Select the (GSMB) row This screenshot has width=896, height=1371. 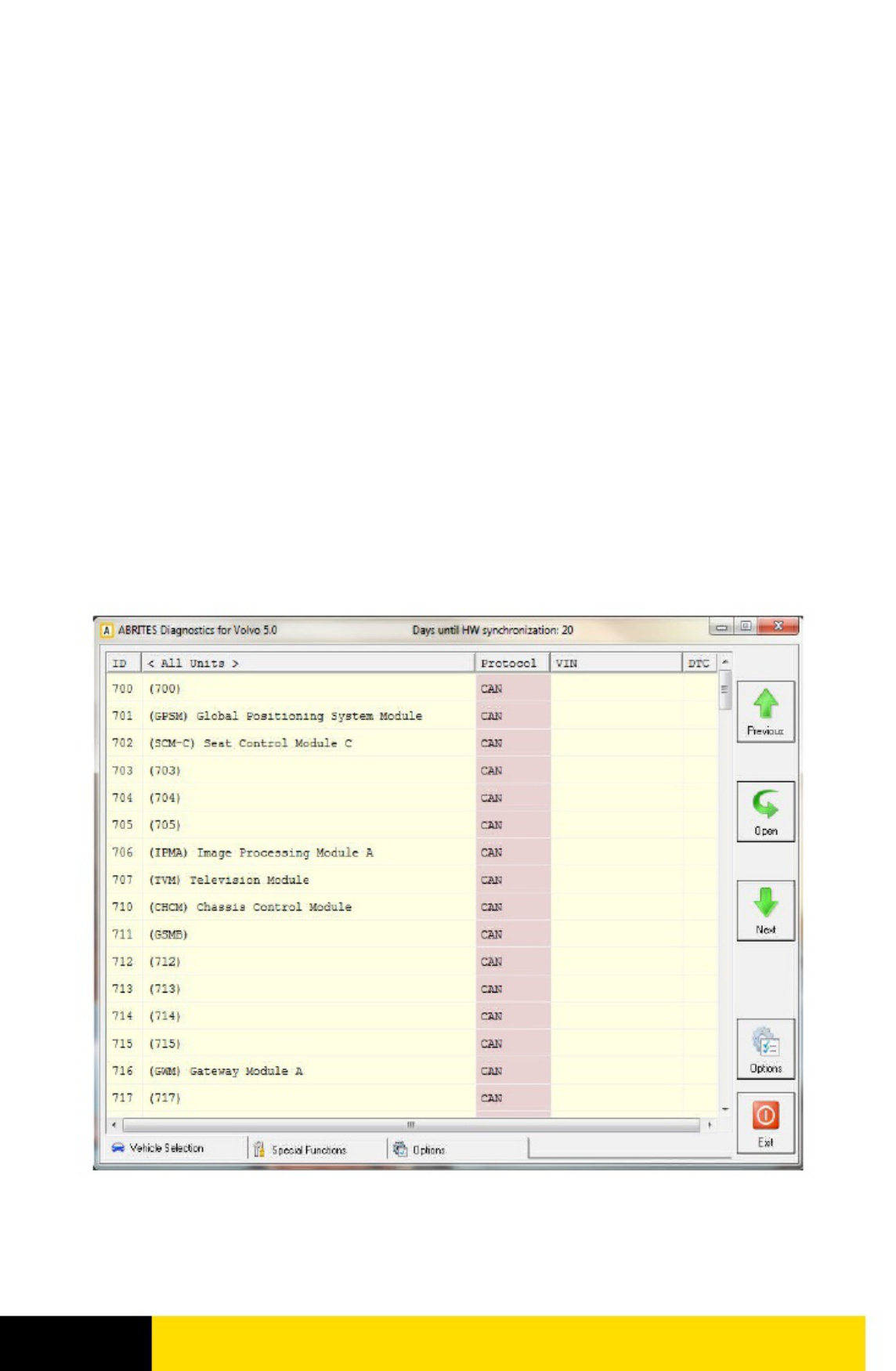(412, 934)
